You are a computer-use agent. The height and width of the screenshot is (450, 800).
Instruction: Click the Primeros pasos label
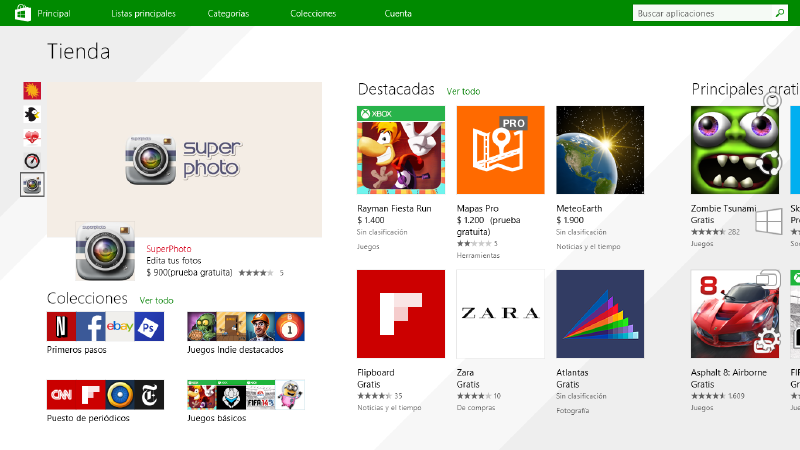[77, 350]
